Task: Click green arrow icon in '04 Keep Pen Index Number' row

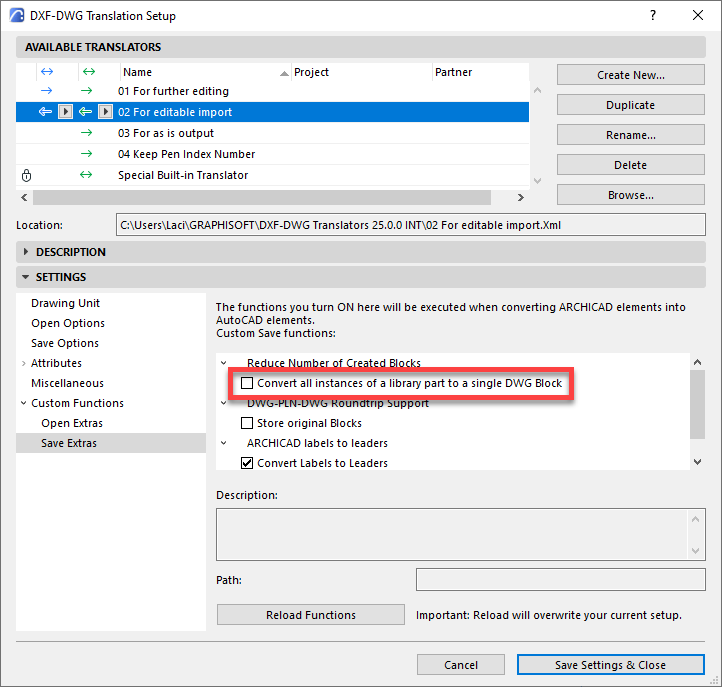Action: pyautogui.click(x=87, y=154)
